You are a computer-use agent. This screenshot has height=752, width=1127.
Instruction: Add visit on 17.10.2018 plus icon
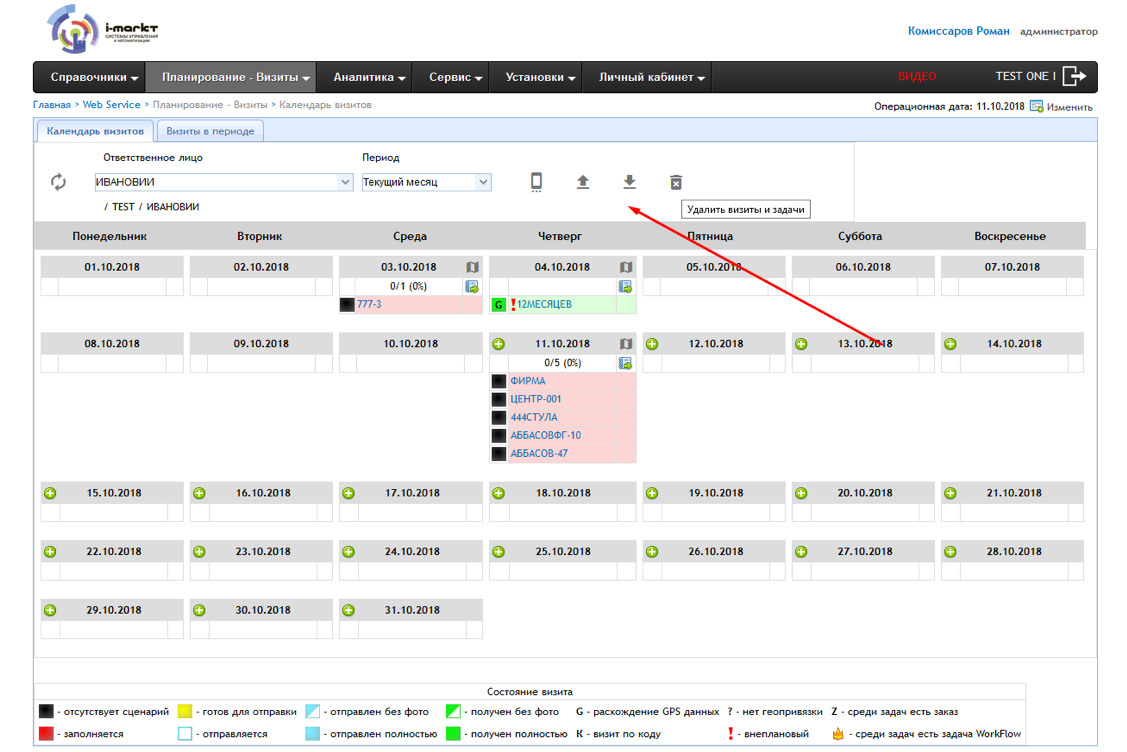349,493
